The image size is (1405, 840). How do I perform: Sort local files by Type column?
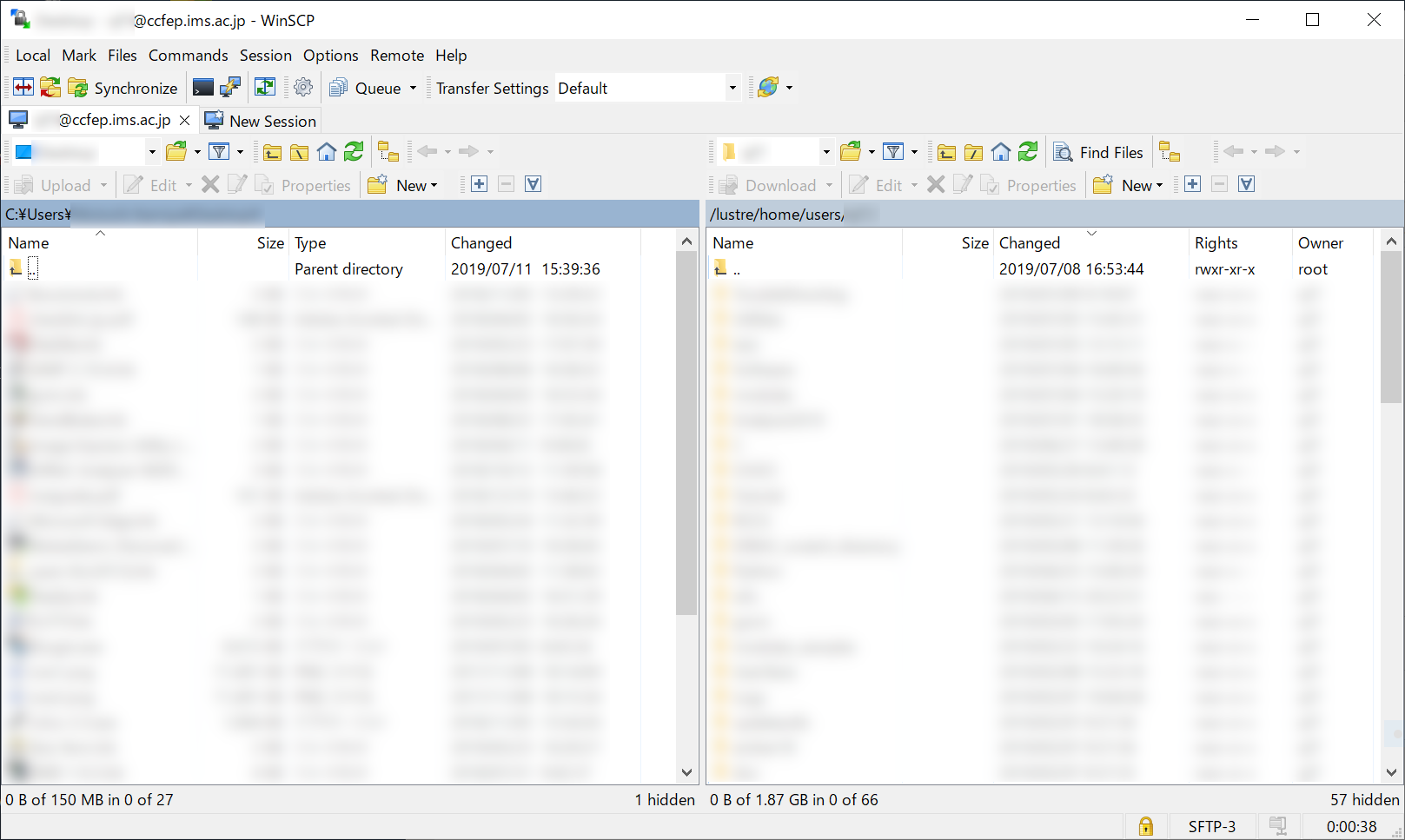(366, 243)
